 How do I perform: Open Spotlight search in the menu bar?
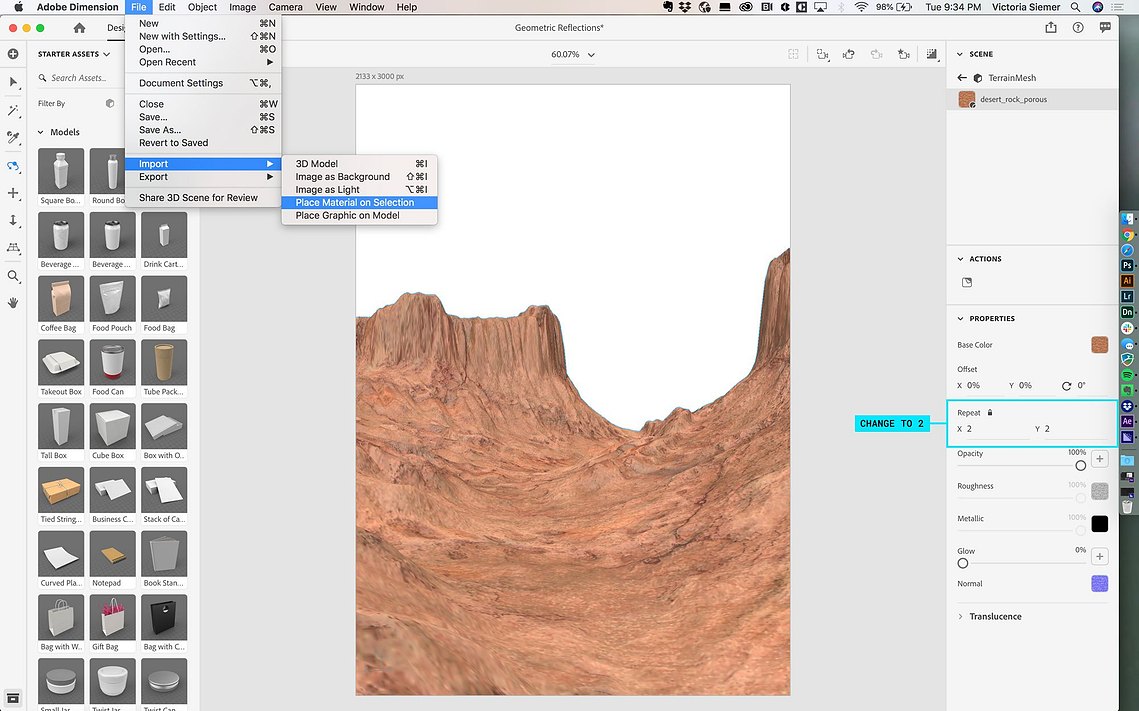click(1075, 7)
